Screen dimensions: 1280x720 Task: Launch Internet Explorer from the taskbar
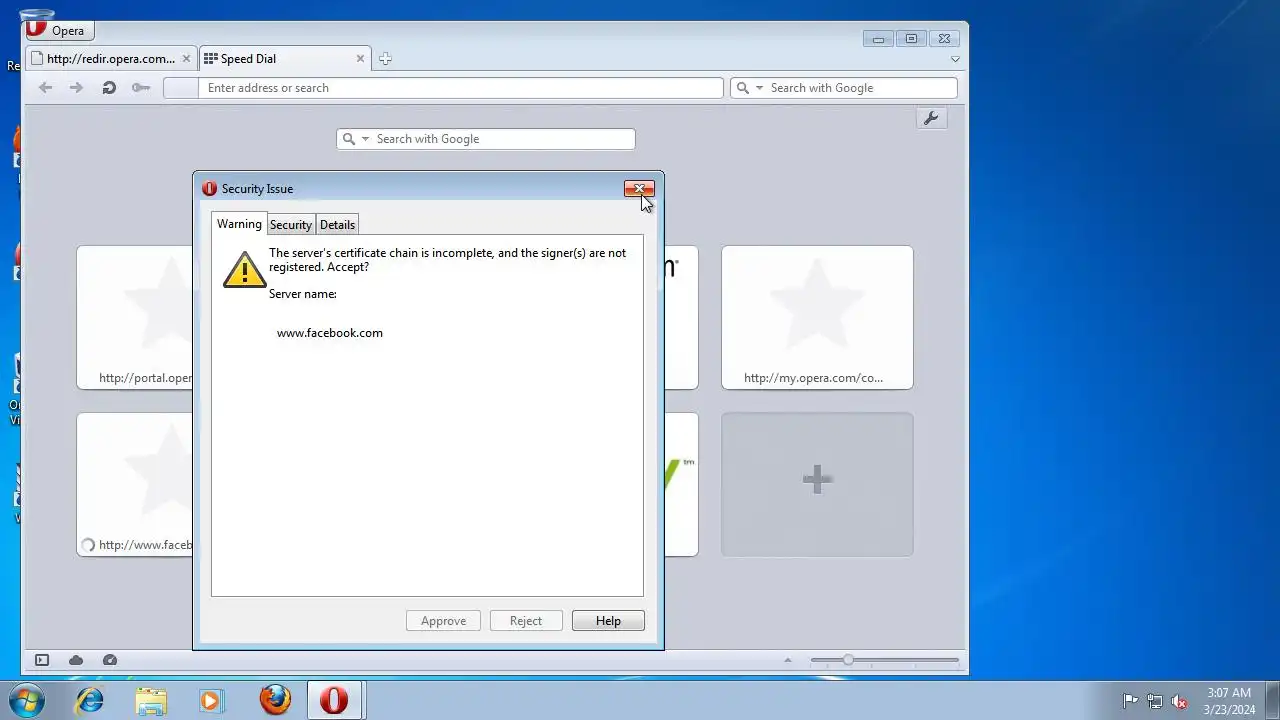90,700
